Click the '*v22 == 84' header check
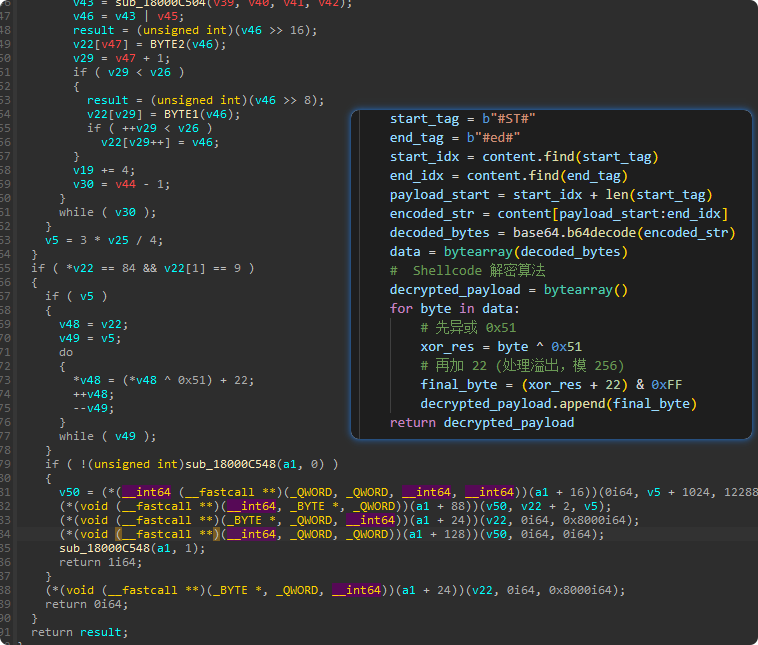 pos(102,268)
